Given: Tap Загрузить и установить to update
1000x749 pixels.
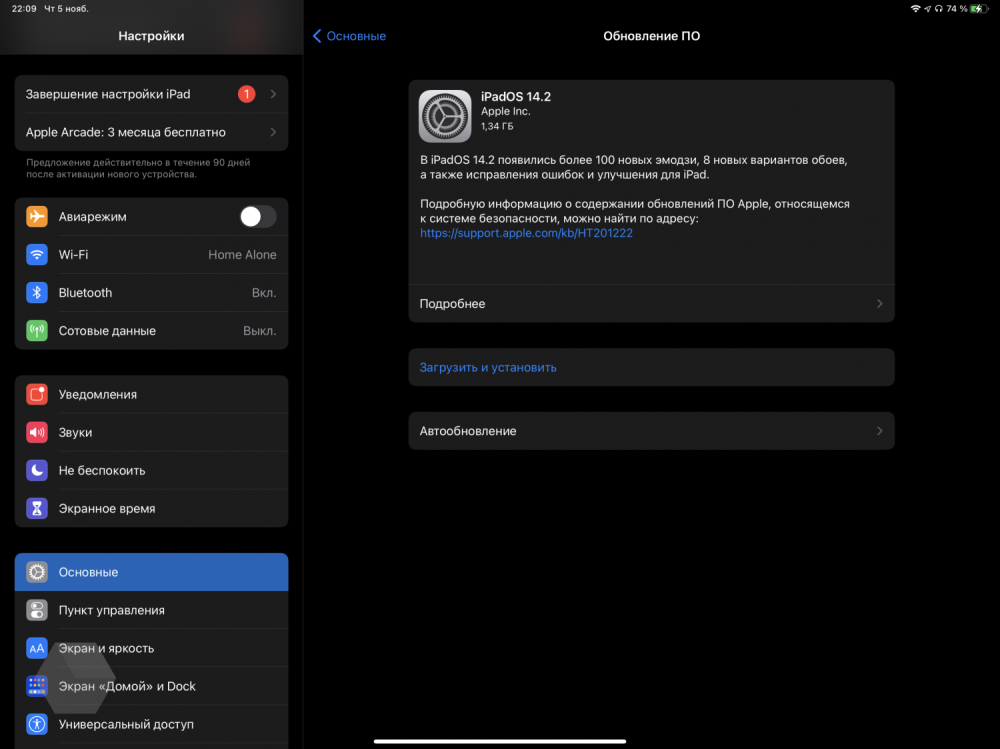Looking at the screenshot, I should point(488,368).
